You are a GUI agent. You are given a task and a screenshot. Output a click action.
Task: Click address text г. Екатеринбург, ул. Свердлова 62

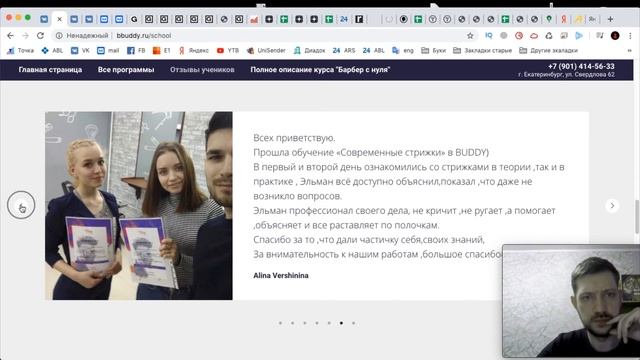[566, 75]
